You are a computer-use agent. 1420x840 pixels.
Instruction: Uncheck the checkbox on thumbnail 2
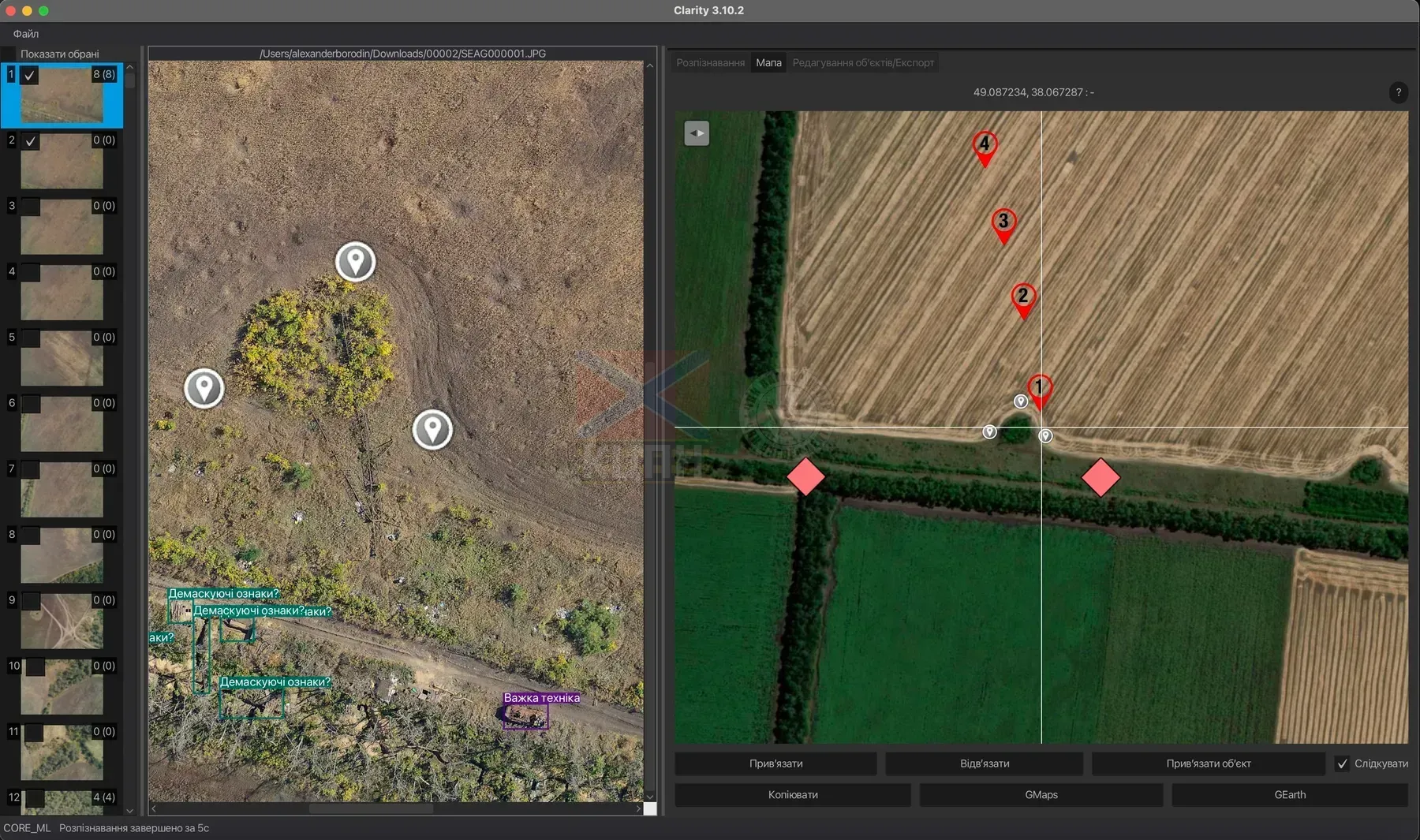coord(30,141)
